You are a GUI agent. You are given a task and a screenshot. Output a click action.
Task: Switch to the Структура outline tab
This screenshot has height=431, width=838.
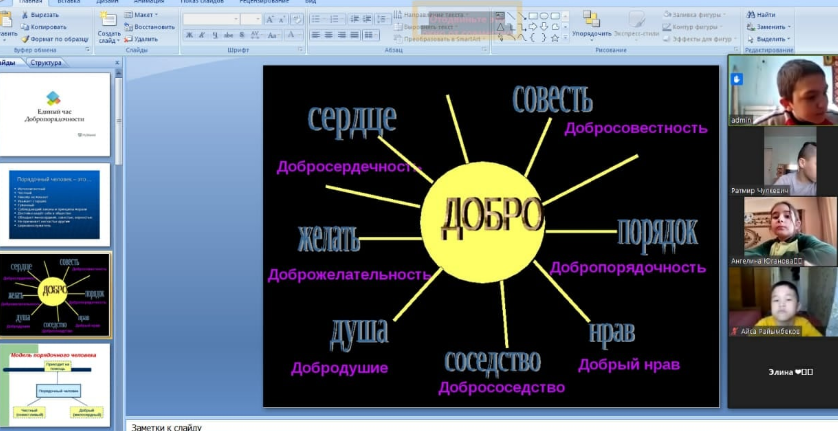point(45,62)
